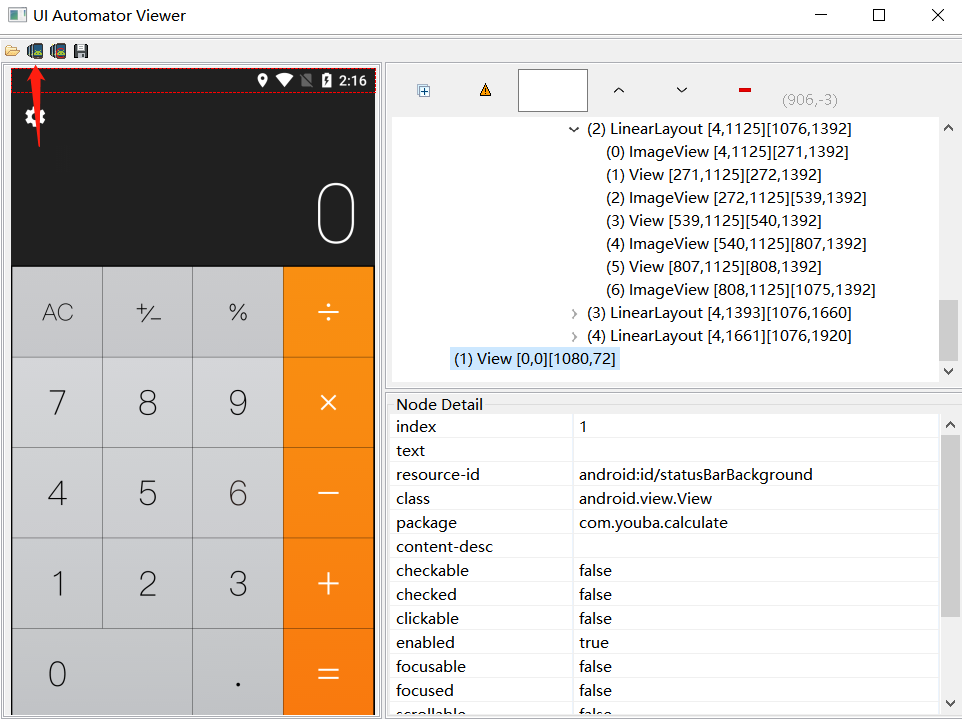Image resolution: width=962 pixels, height=720 pixels.
Task: Go to previous search result arrow
Action: point(618,90)
